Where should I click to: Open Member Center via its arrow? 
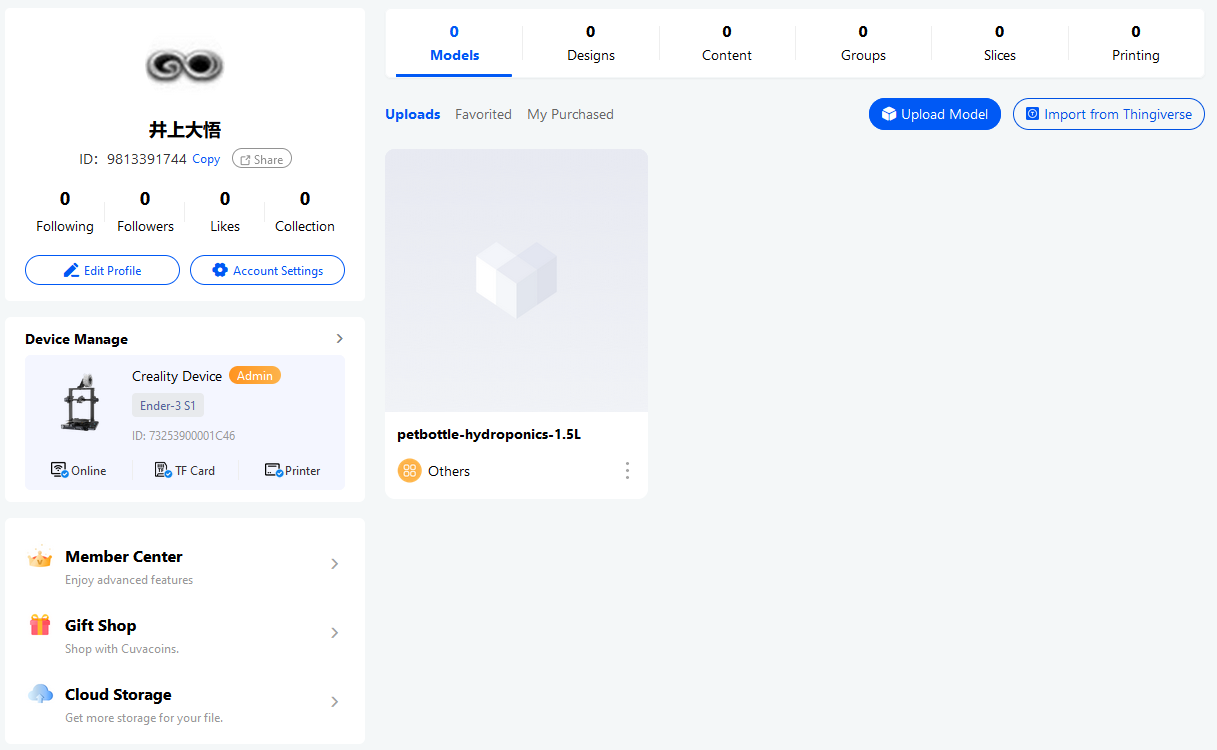coord(335,564)
